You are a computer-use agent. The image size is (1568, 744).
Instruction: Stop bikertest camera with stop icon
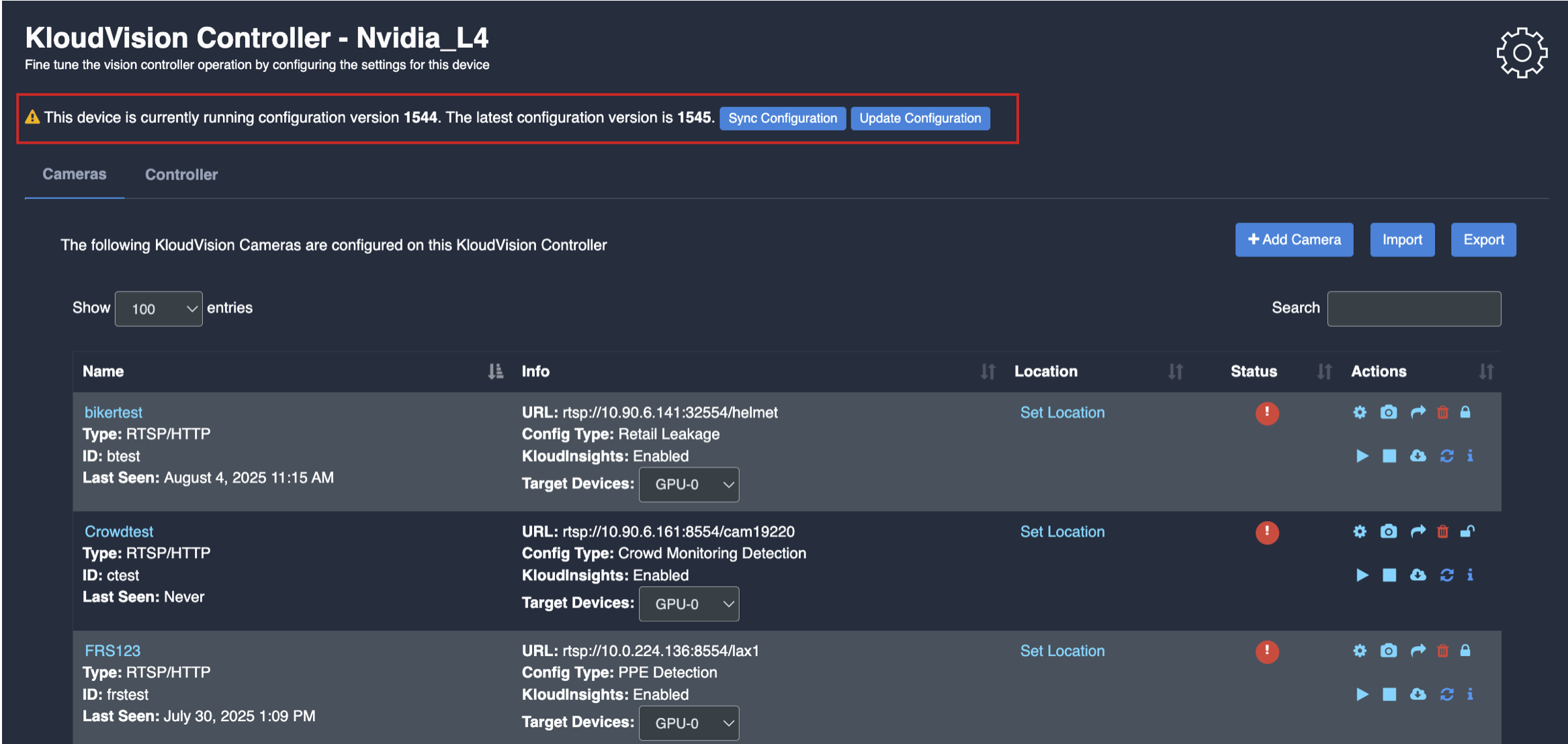point(1389,456)
